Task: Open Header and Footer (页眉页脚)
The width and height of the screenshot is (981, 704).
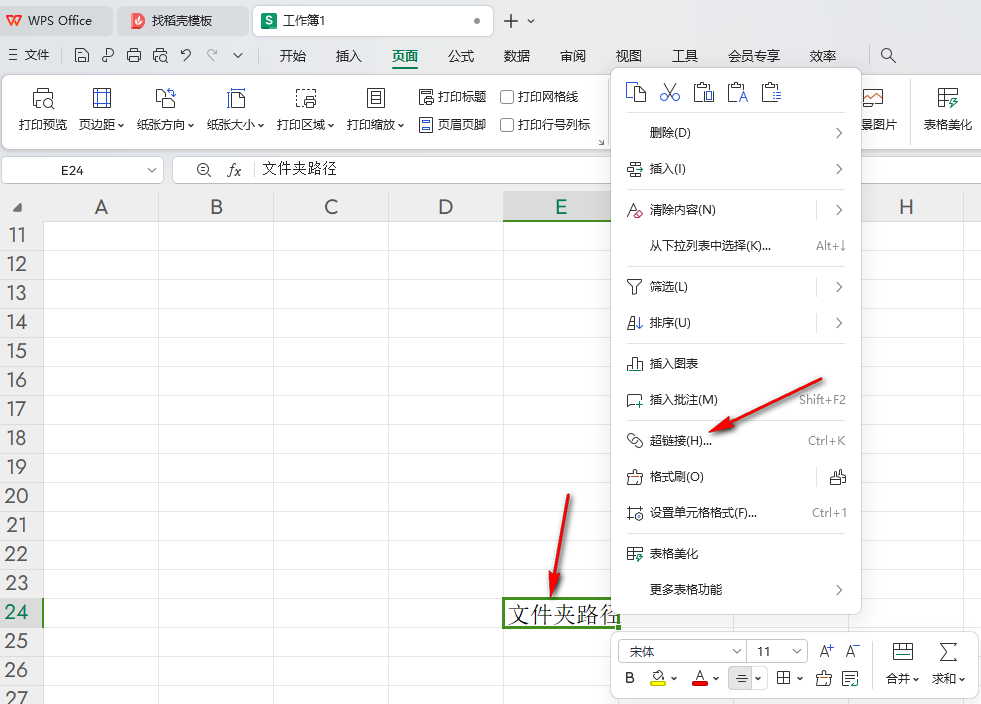Action: click(x=452, y=125)
